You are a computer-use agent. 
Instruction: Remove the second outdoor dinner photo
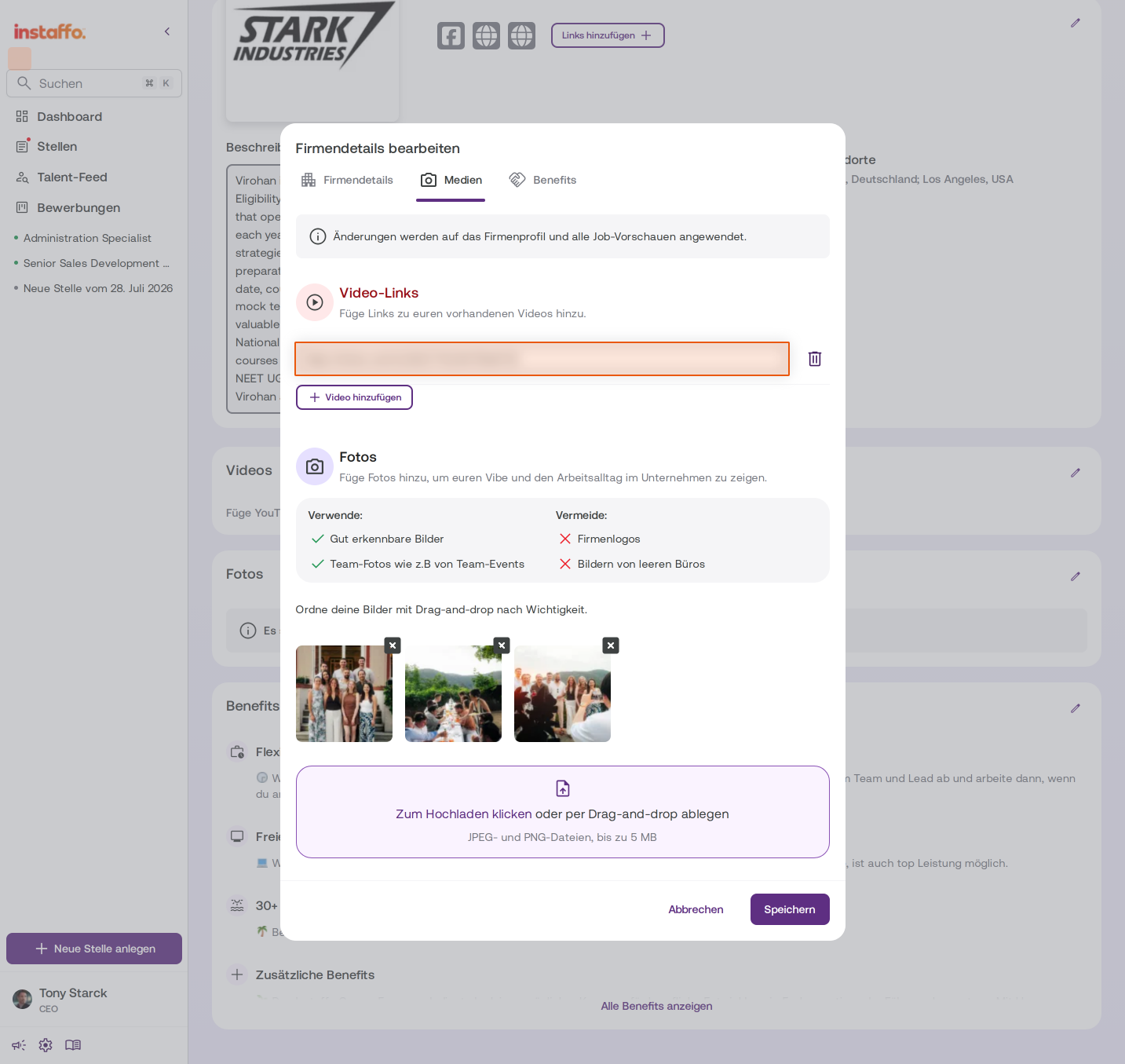tap(502, 645)
